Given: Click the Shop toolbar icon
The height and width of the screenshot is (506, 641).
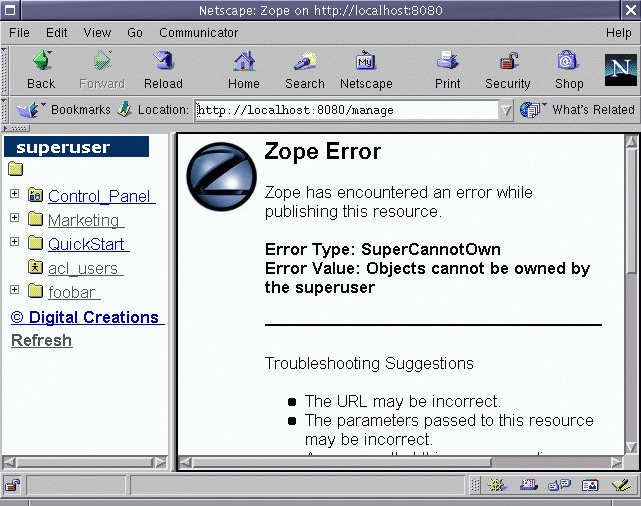Looking at the screenshot, I should pos(569,61).
